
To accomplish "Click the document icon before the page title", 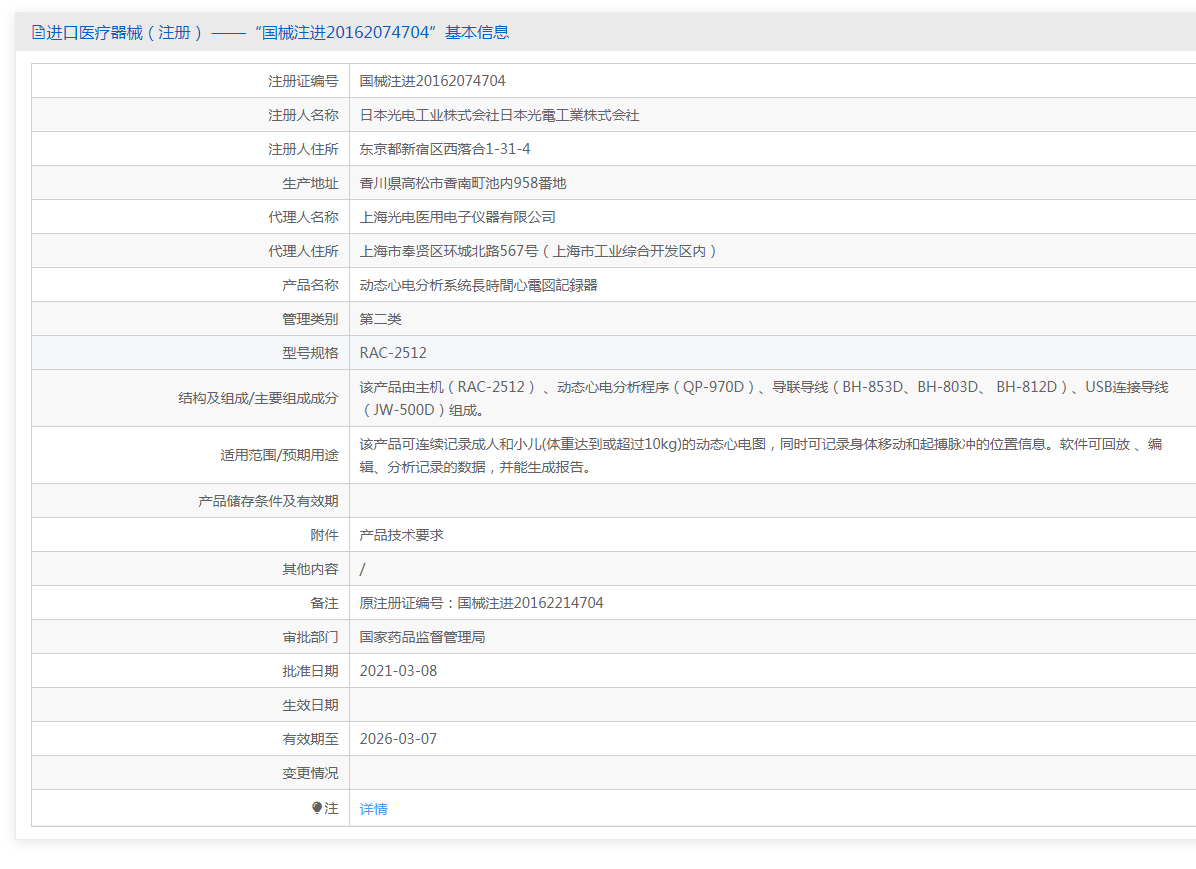I will point(38,32).
